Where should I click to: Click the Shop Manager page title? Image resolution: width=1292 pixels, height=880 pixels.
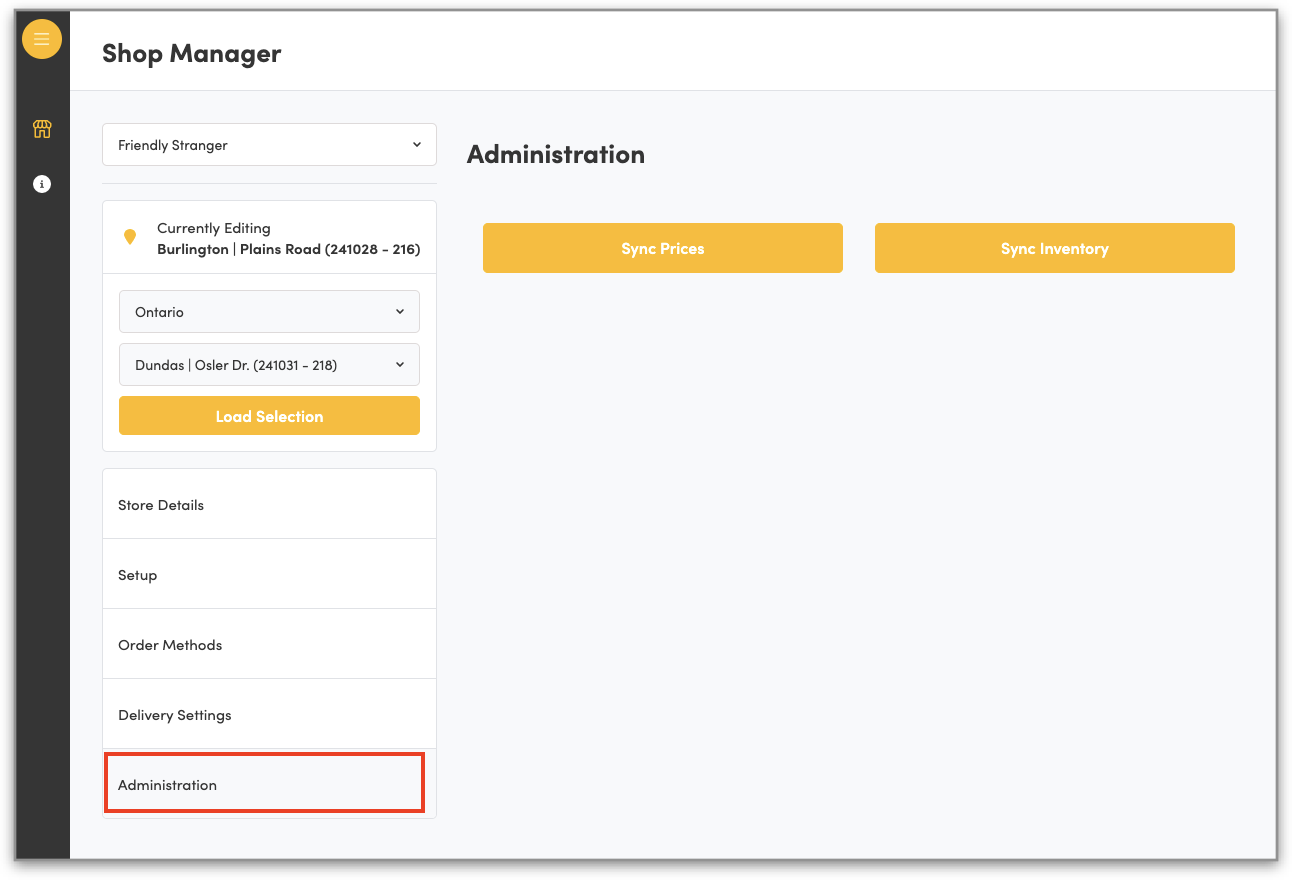(192, 53)
